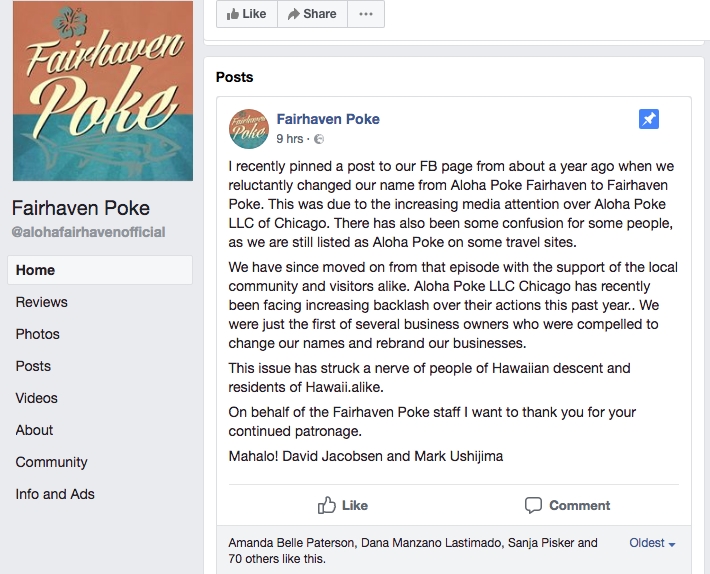The image size is (710, 574).
Task: Click the three-dot more options button
Action: point(366,14)
